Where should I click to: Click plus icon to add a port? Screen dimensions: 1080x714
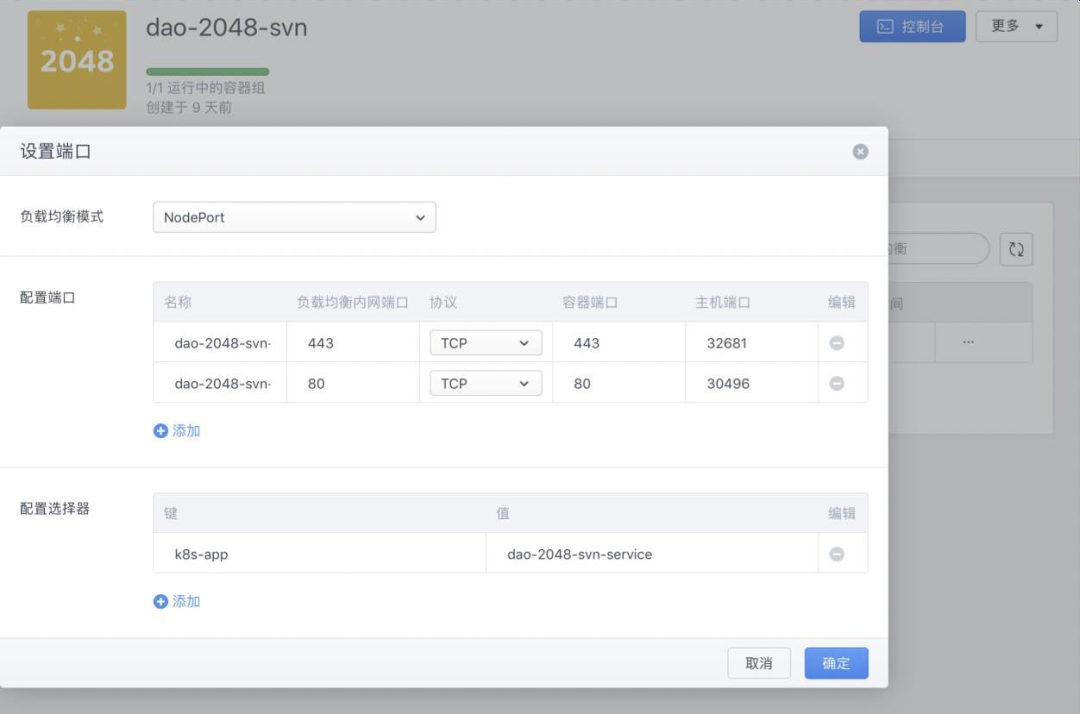point(161,431)
